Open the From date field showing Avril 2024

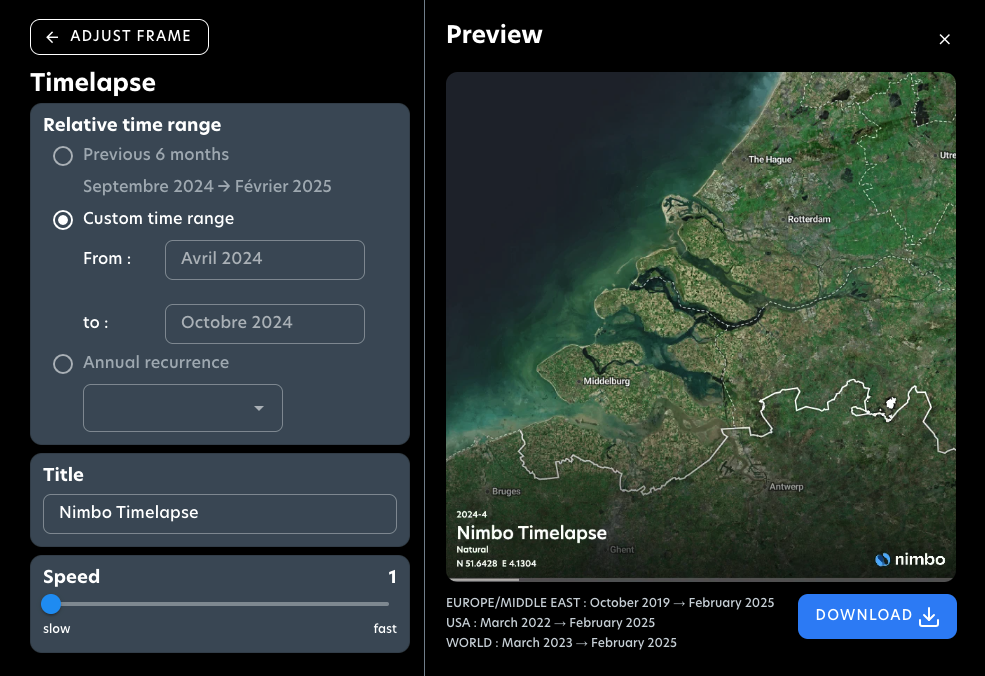tap(264, 259)
